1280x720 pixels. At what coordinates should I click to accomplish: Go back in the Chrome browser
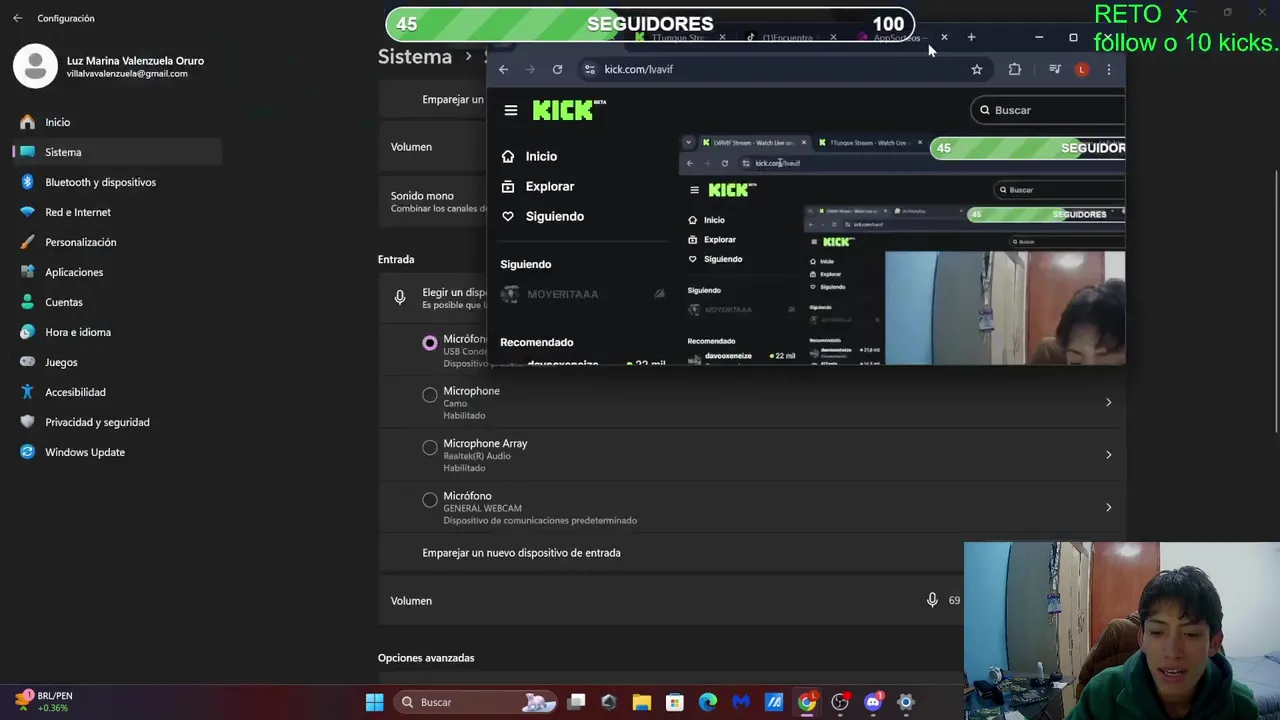(x=504, y=69)
